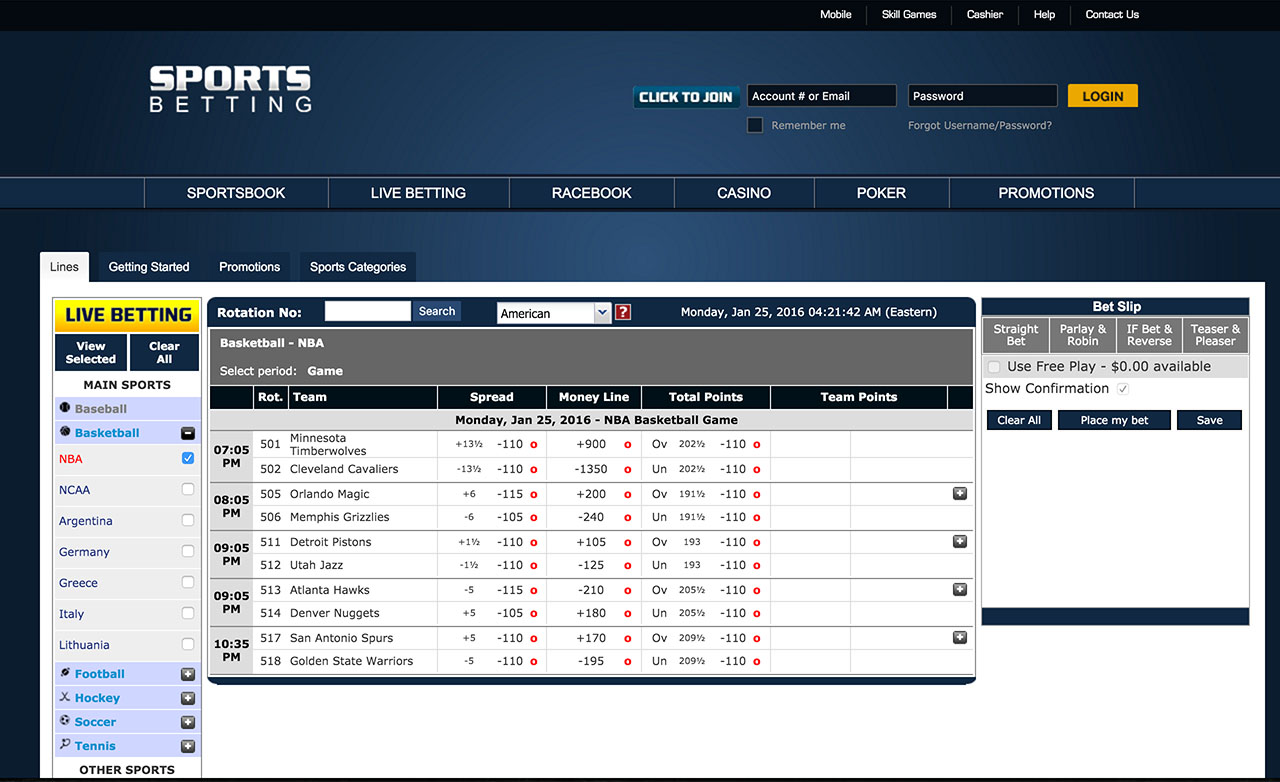Check the Lithuania league checkbox
The height and width of the screenshot is (782, 1280).
[x=188, y=645]
